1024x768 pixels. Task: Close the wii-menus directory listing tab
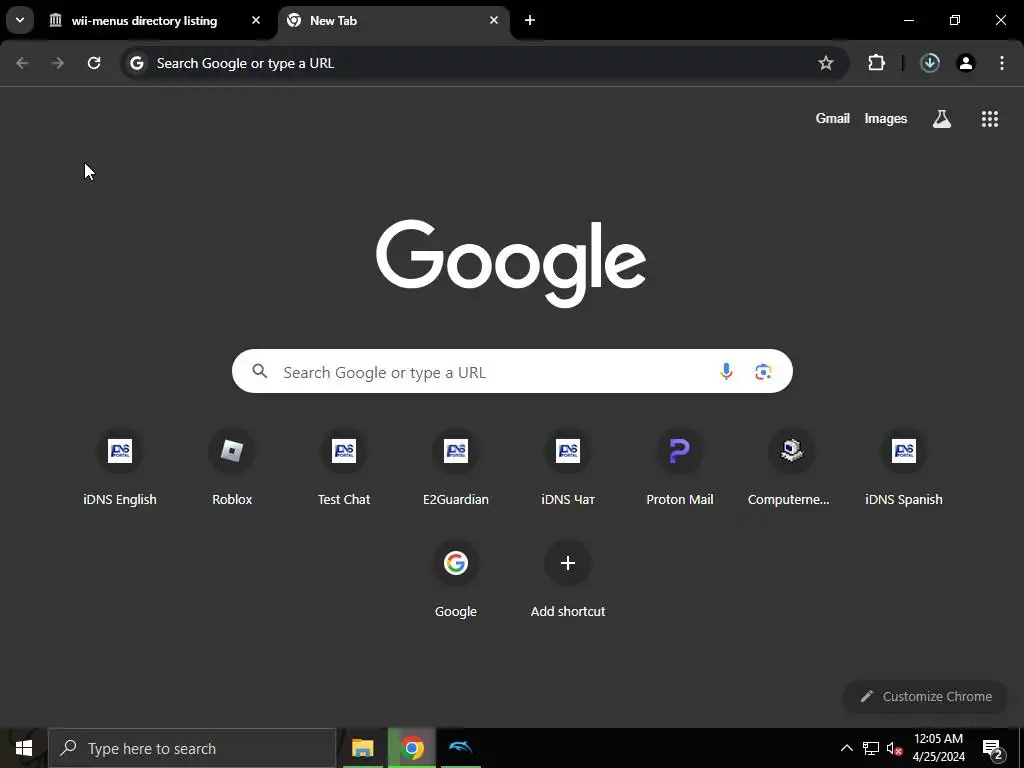point(256,20)
